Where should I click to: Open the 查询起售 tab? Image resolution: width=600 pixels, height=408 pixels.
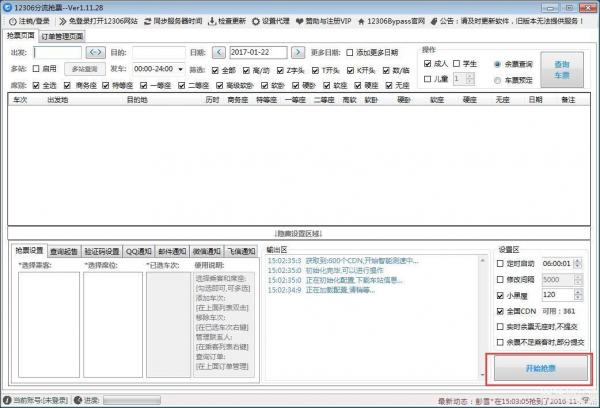click(x=64, y=251)
